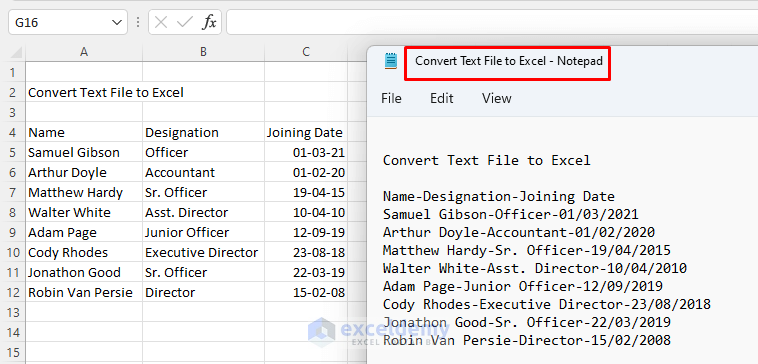
Task: Open Insert Function fx button
Action: click(209, 22)
